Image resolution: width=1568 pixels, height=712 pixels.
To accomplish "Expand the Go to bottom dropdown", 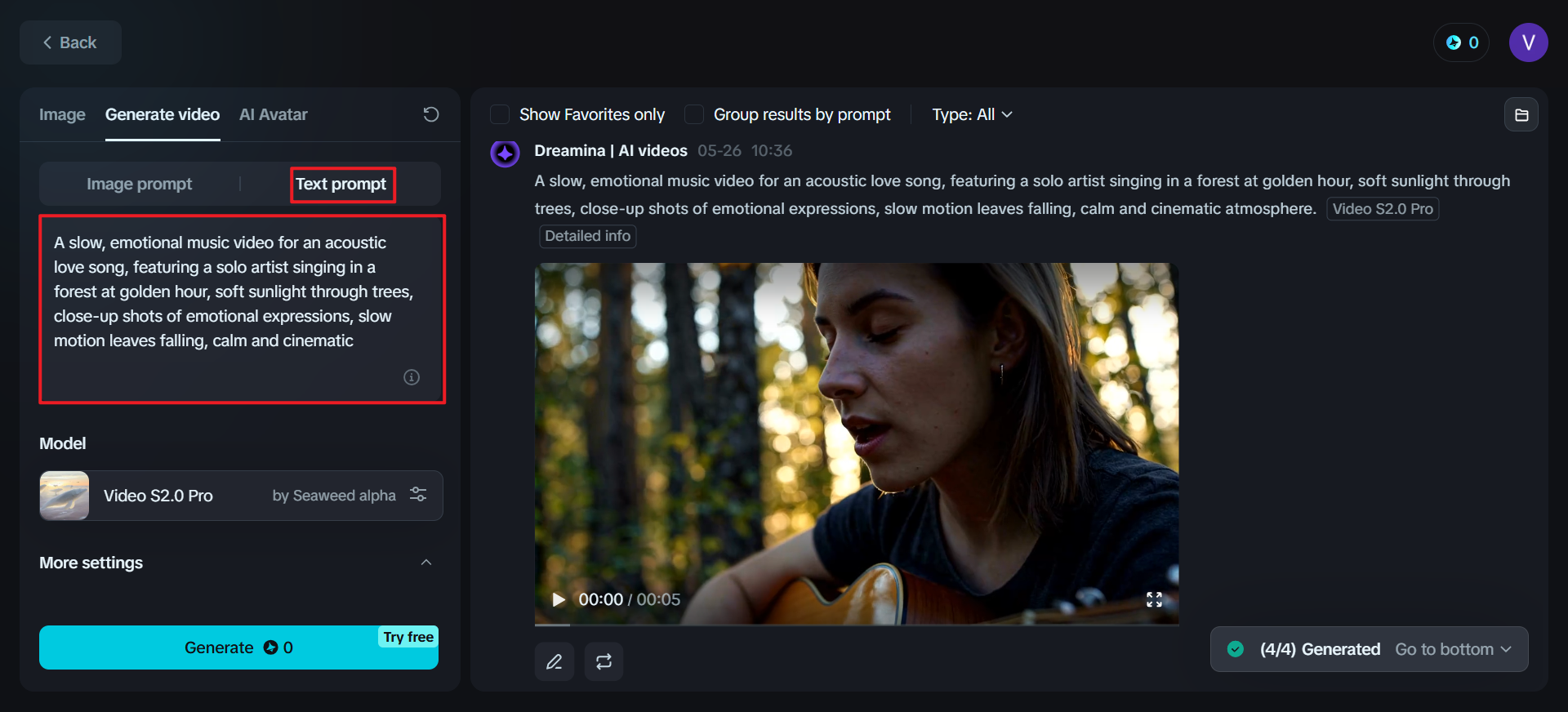I will (1453, 649).
